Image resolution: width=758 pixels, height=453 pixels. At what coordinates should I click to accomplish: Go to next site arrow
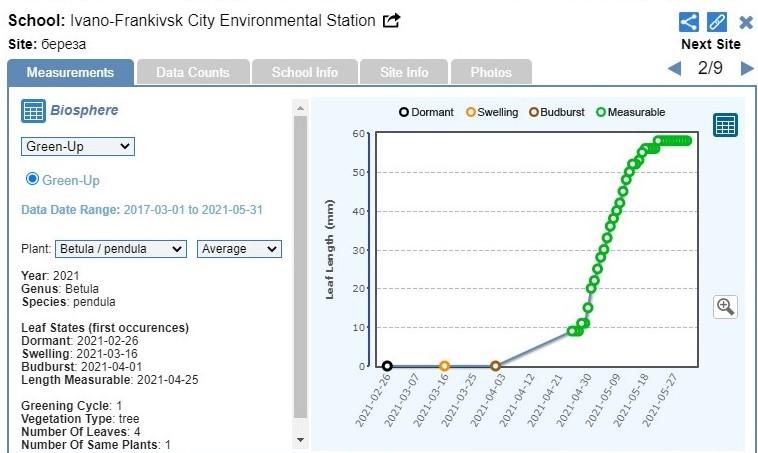746,69
